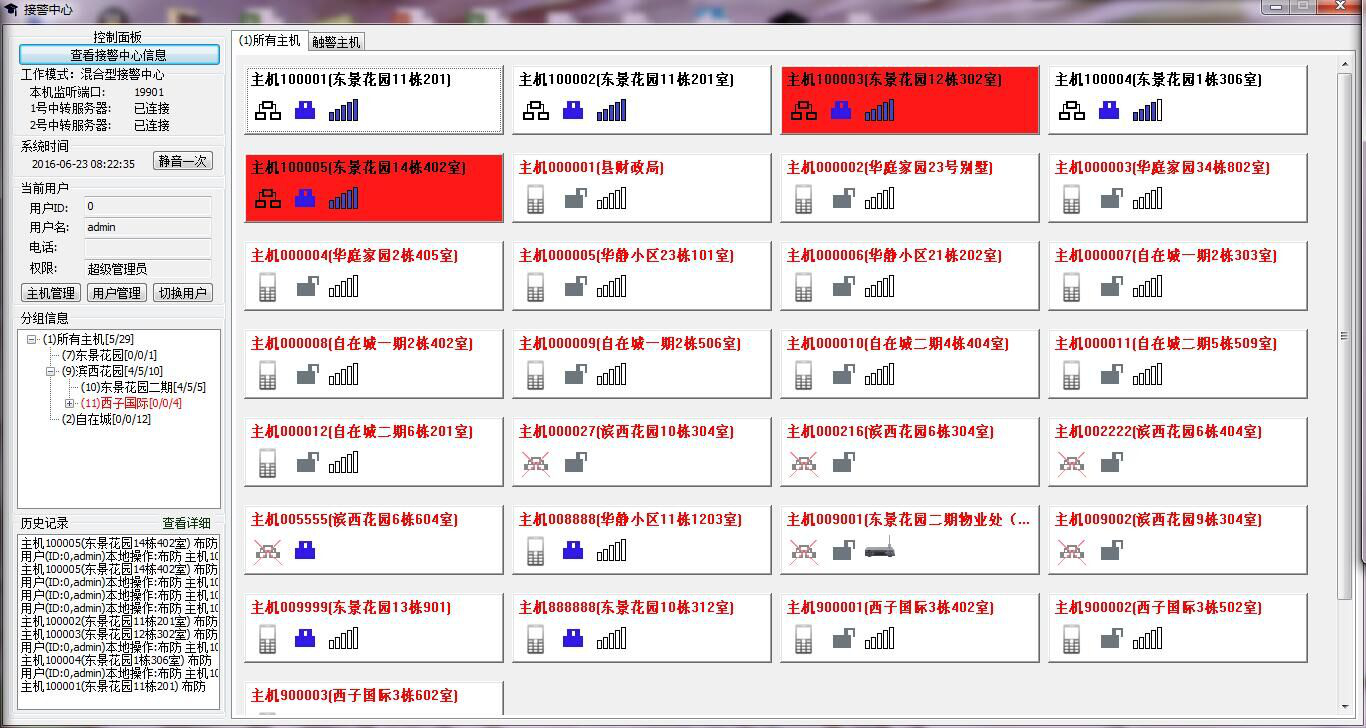Click phone icon on host 900001 card

(x=804, y=639)
